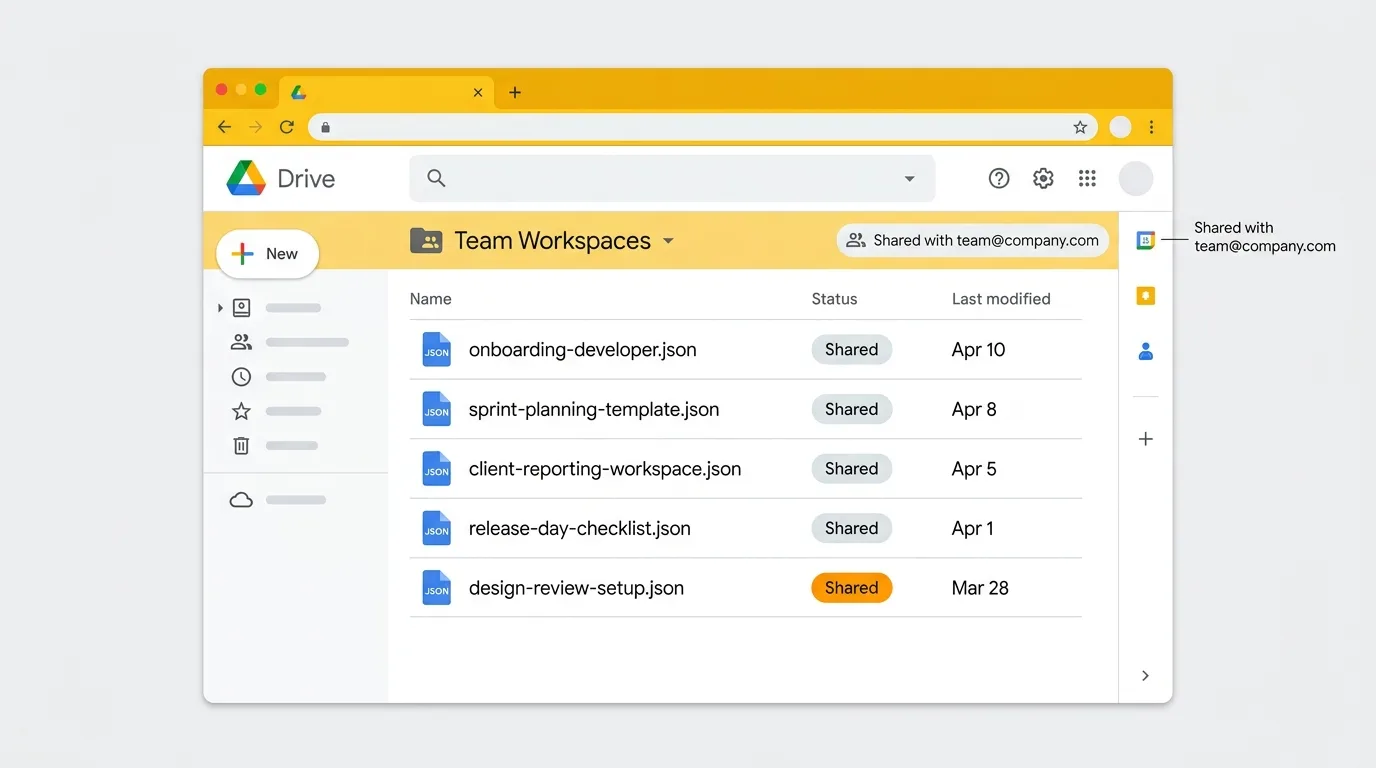The image size is (1376, 768).
Task: Open Starred files via the star icon
Action: pyautogui.click(x=240, y=411)
